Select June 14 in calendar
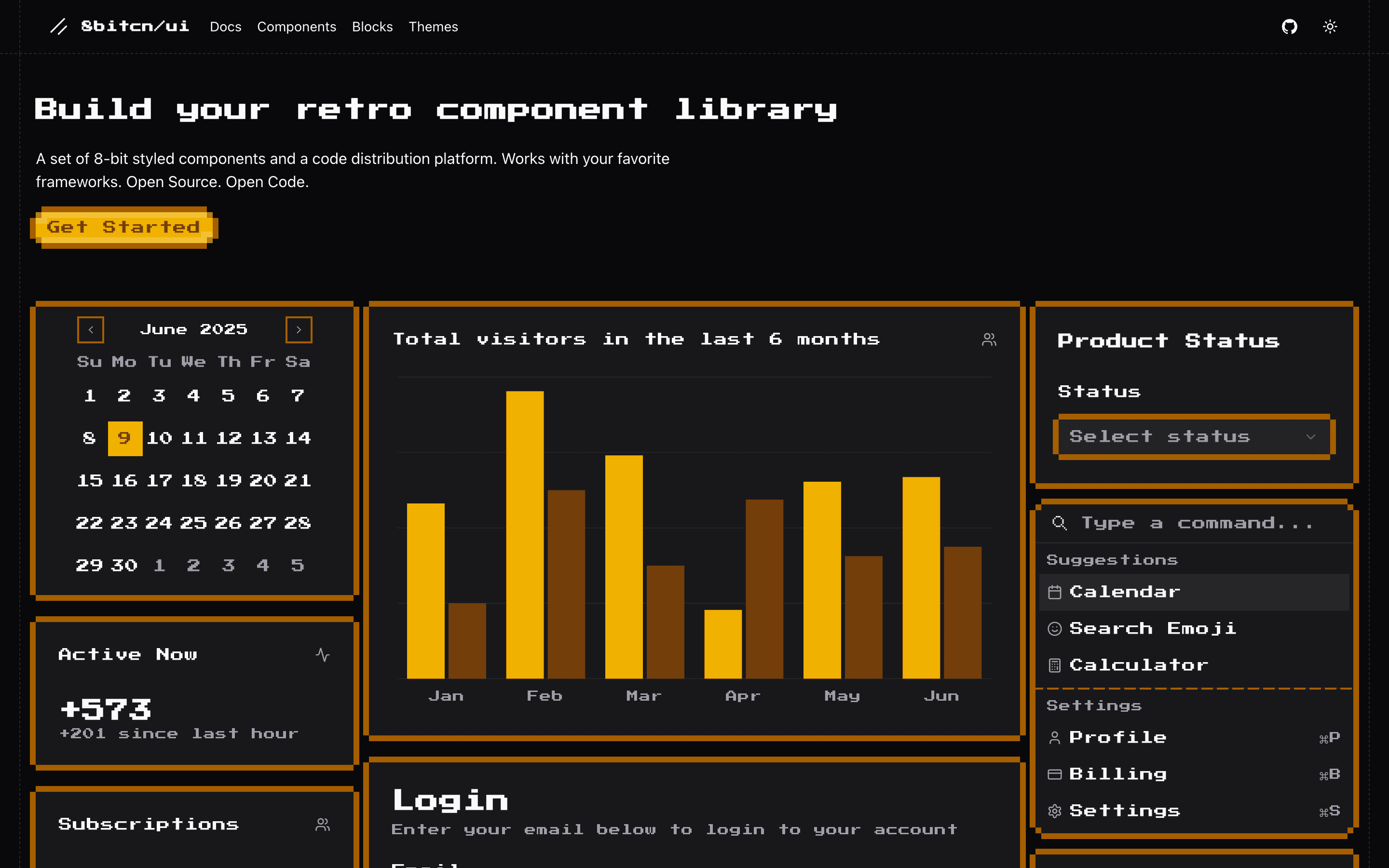 tap(298, 439)
